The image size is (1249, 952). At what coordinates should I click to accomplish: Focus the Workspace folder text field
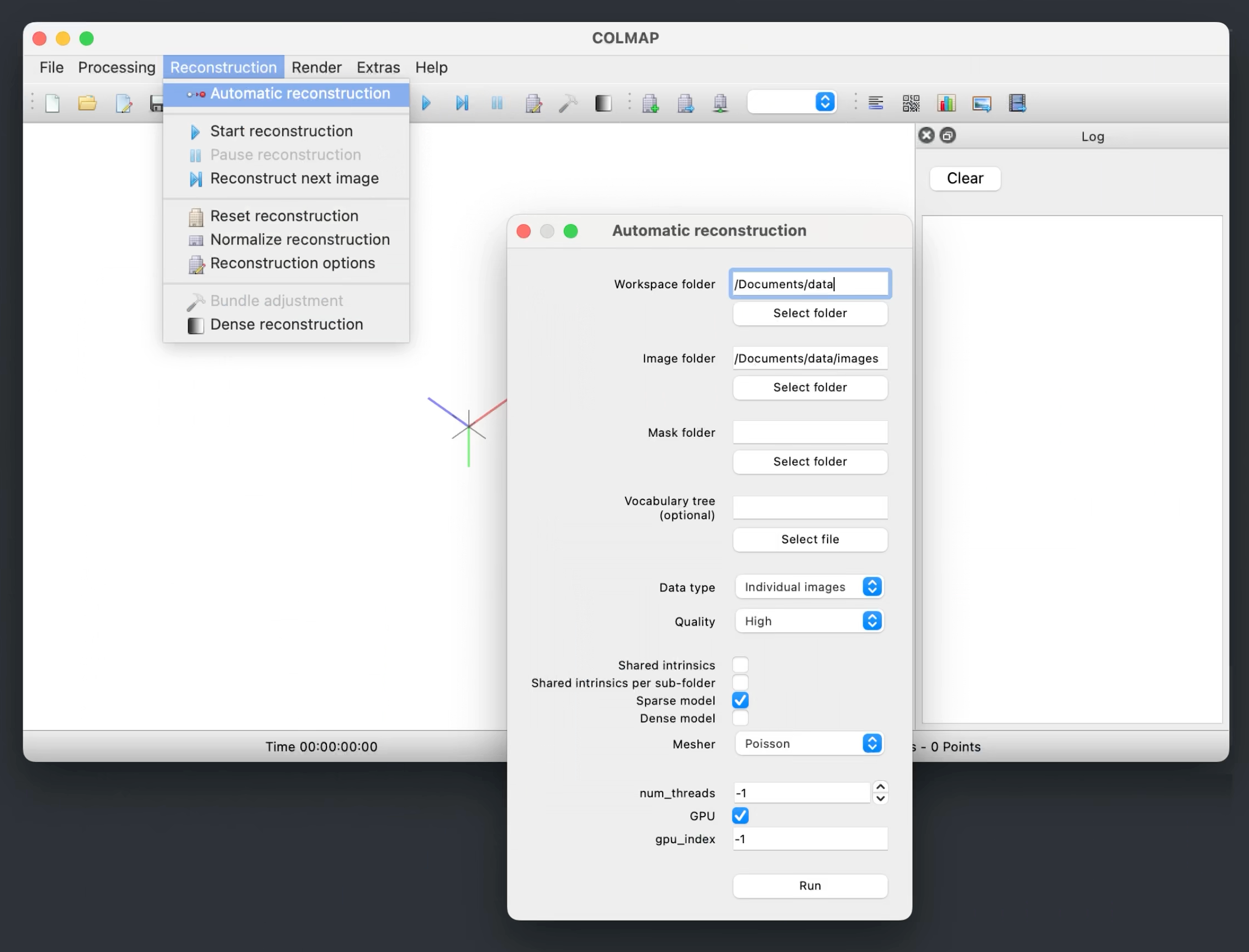pyautogui.click(x=810, y=284)
